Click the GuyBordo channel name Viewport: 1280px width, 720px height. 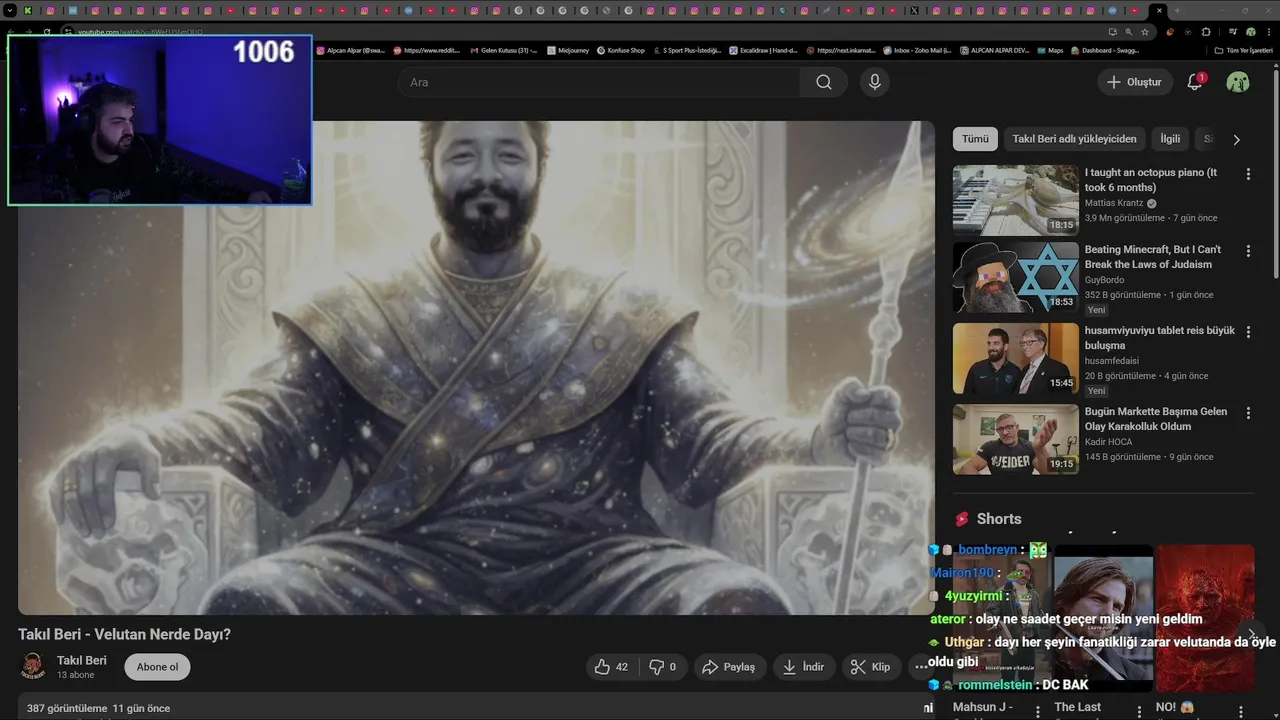[x=1105, y=280]
